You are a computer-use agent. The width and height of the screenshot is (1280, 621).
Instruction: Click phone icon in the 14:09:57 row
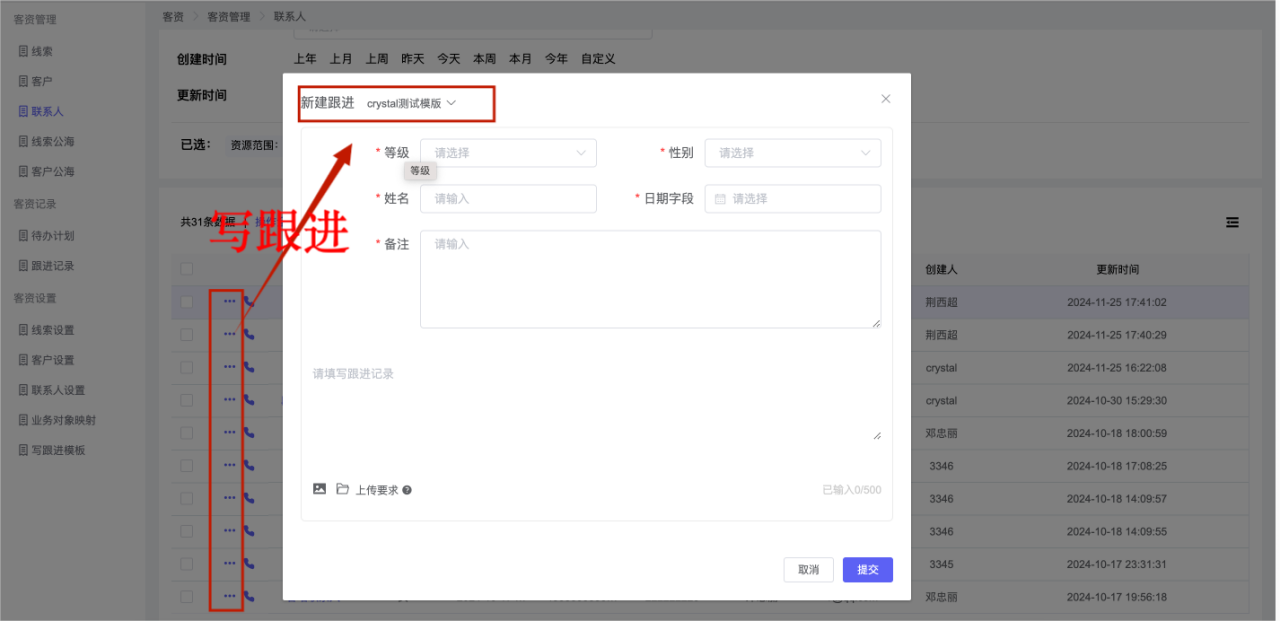(249, 498)
